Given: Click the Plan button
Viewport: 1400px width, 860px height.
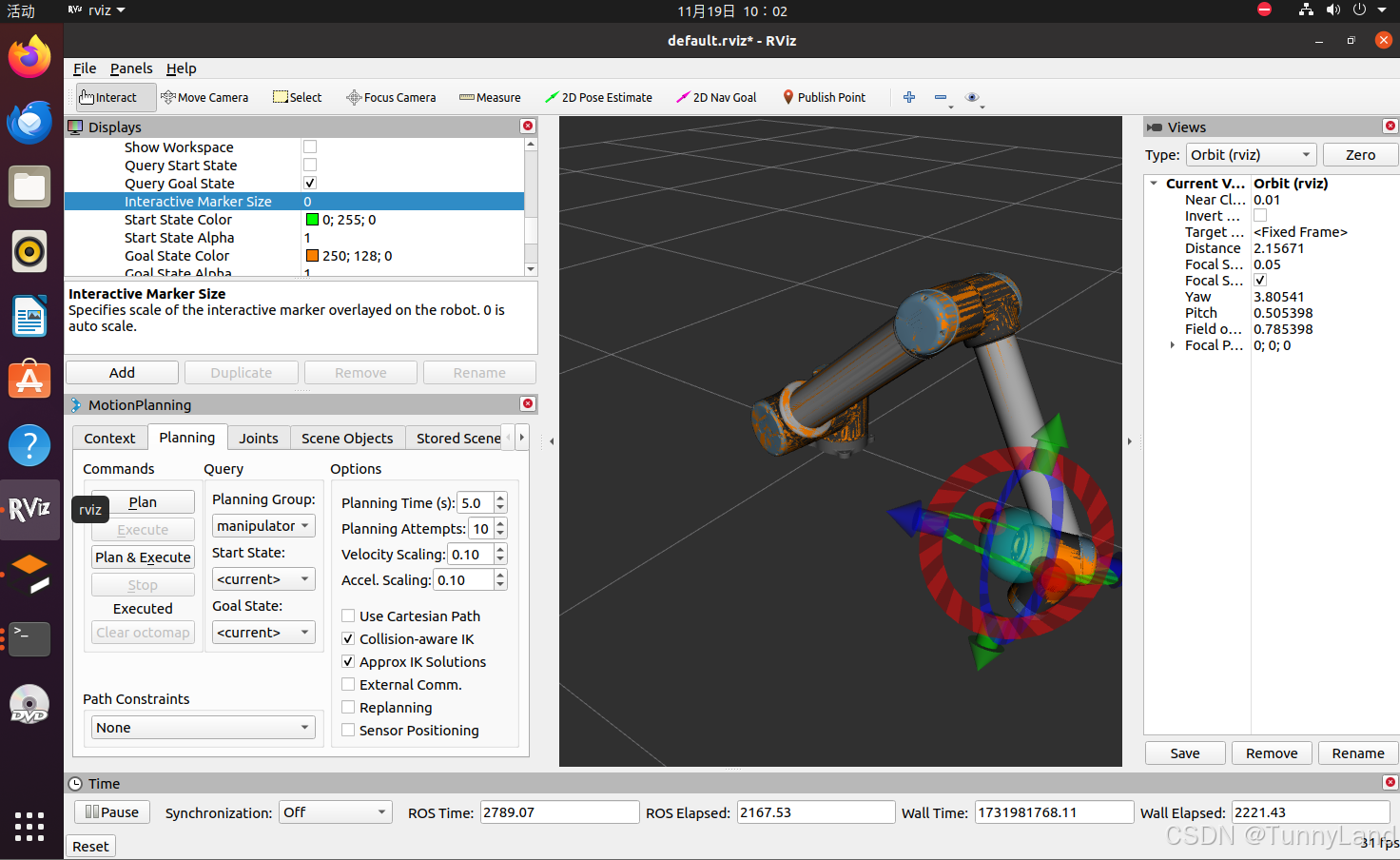Looking at the screenshot, I should tap(143, 502).
